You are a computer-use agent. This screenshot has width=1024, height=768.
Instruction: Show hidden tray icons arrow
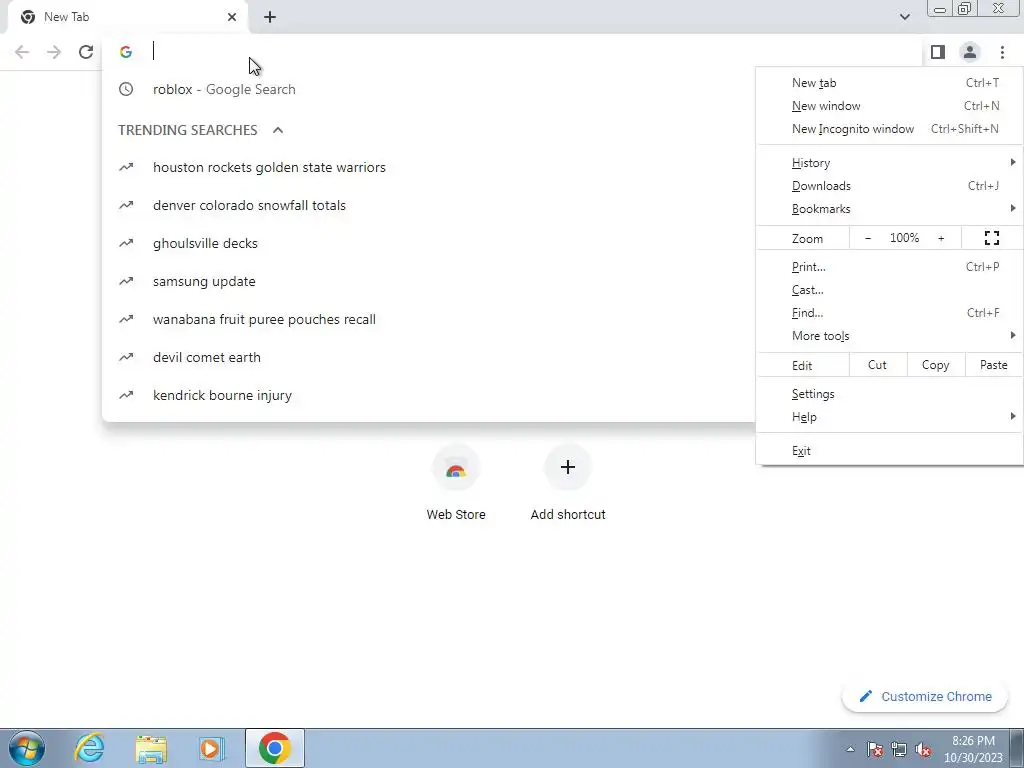[x=850, y=749]
